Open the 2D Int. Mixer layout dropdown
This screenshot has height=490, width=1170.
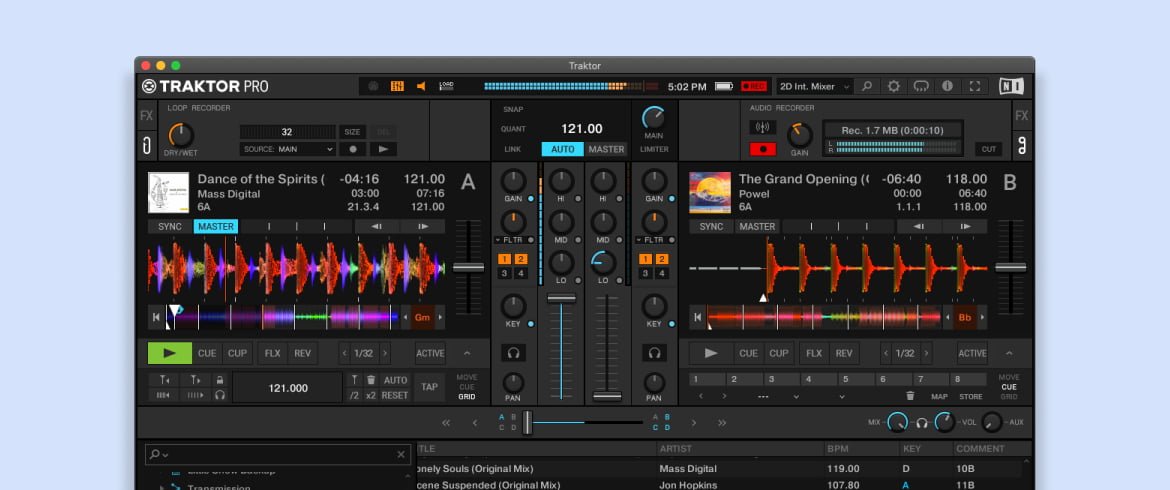pos(815,87)
